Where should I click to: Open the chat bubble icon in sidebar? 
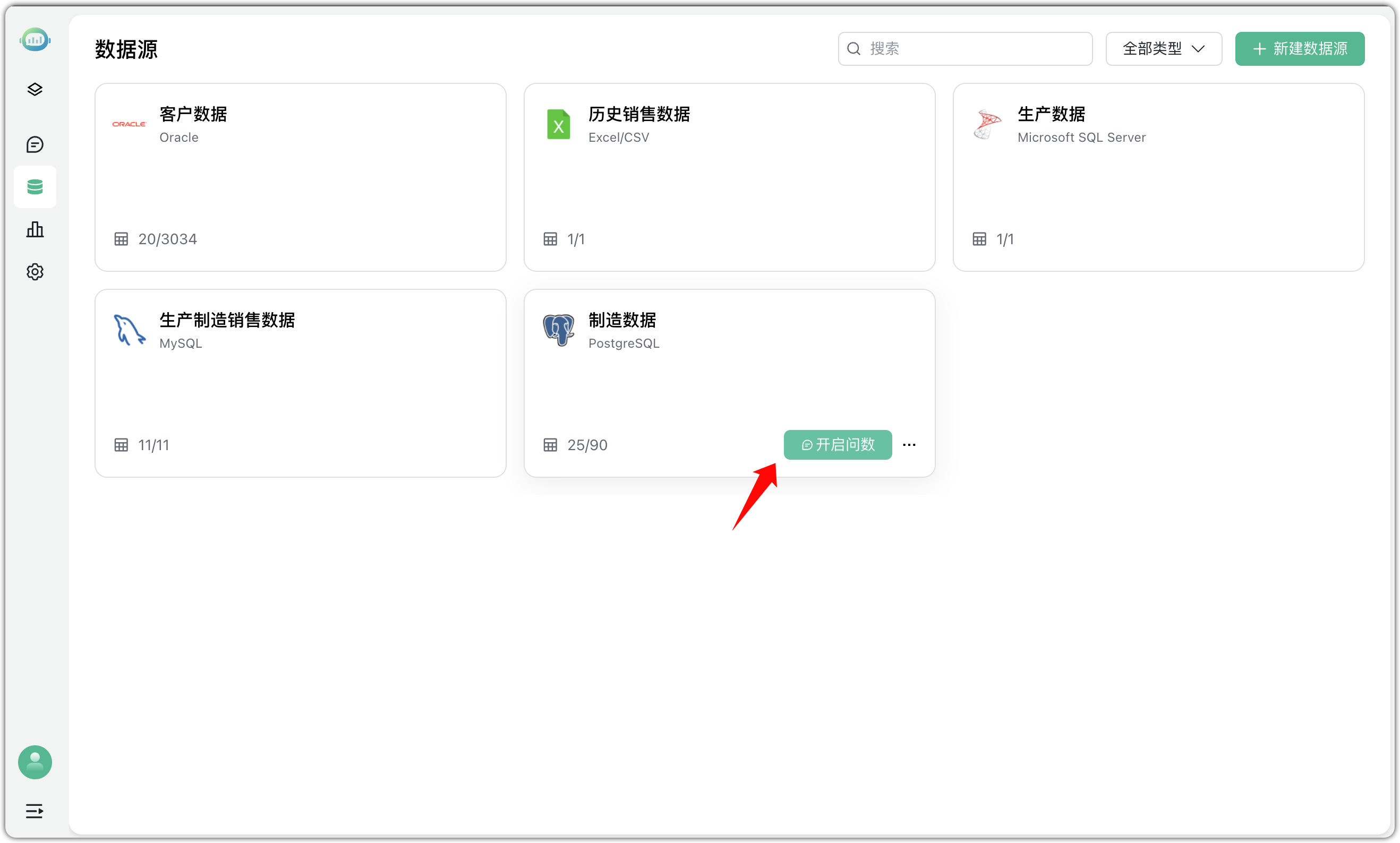pyautogui.click(x=35, y=144)
